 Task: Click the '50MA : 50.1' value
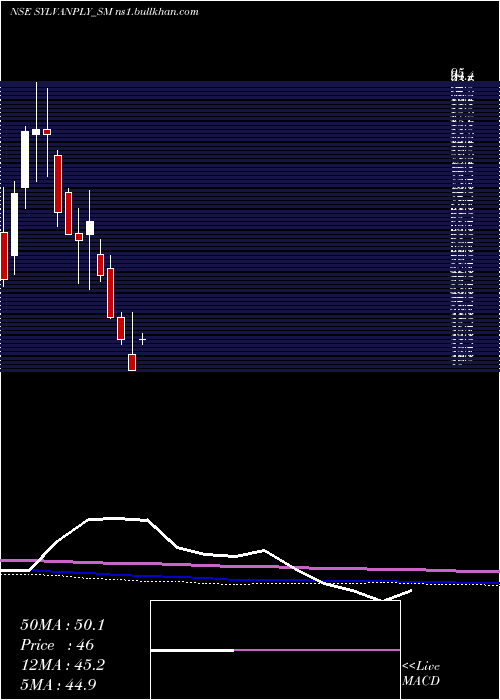click(x=62, y=625)
